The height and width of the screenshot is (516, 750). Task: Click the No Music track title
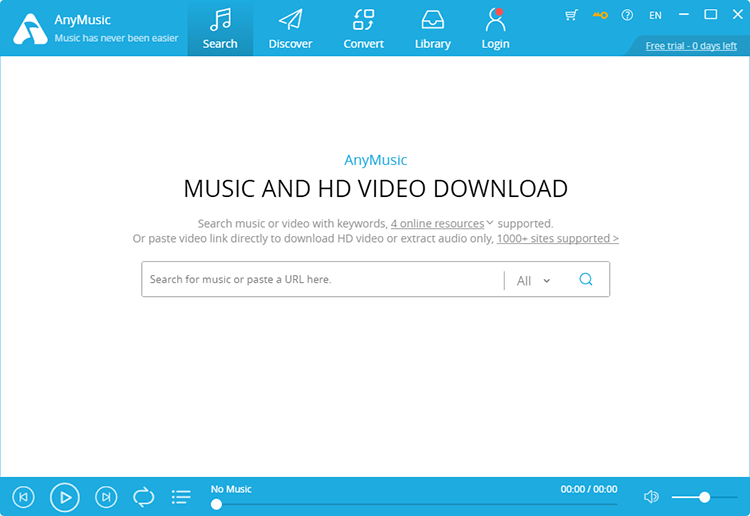[231, 489]
